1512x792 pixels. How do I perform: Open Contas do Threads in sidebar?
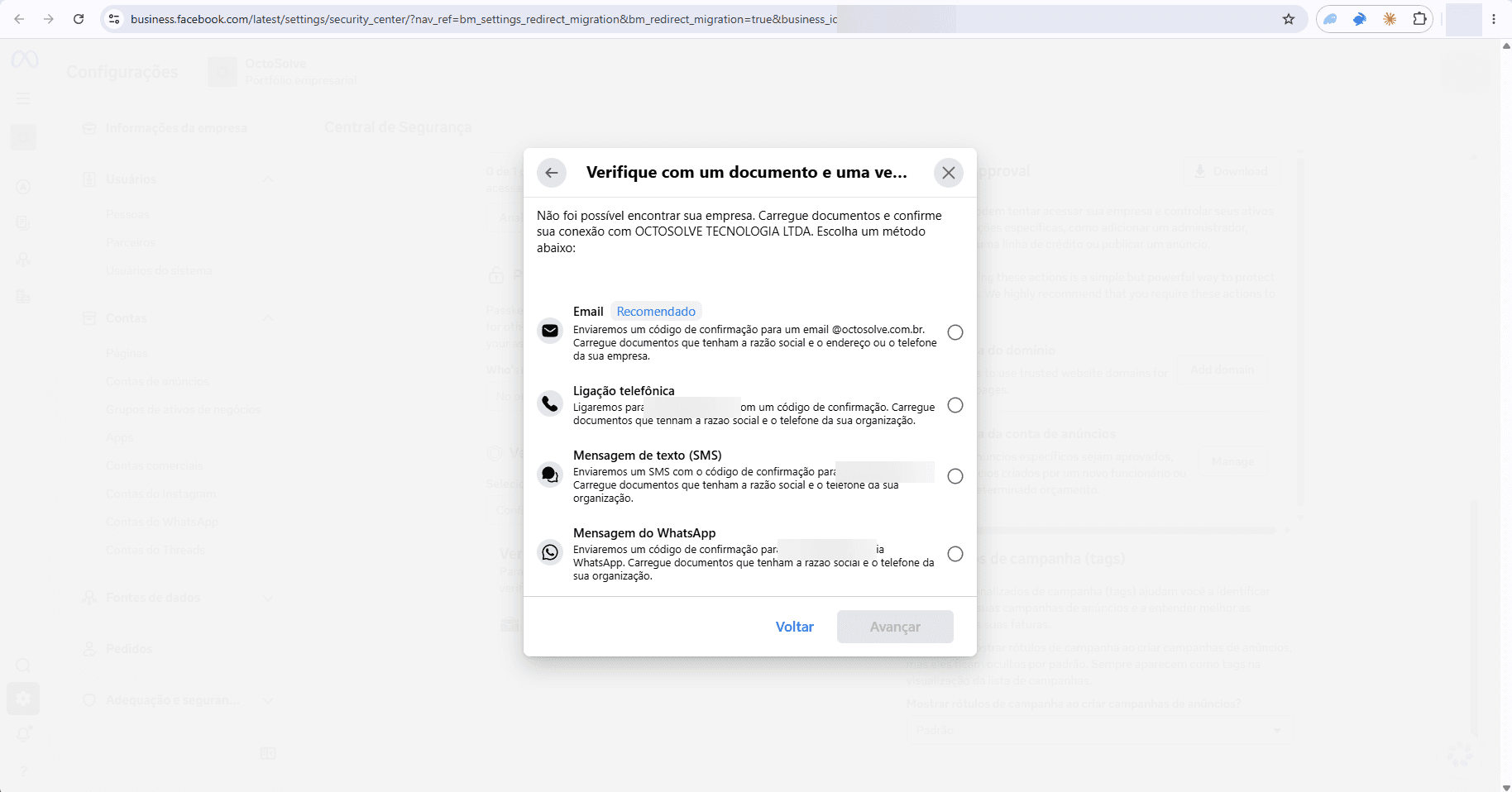156,550
